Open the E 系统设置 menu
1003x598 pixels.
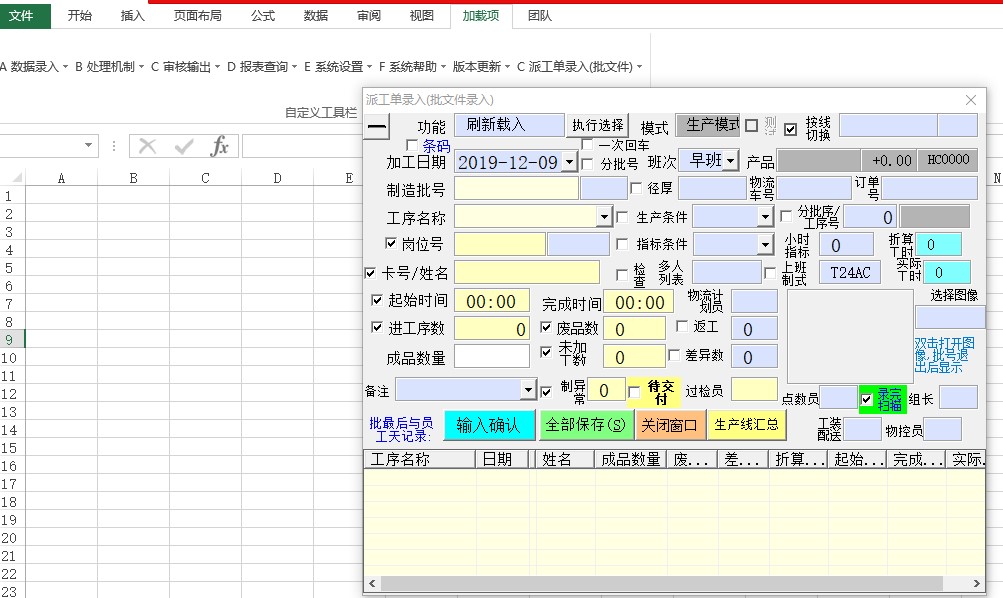point(338,67)
